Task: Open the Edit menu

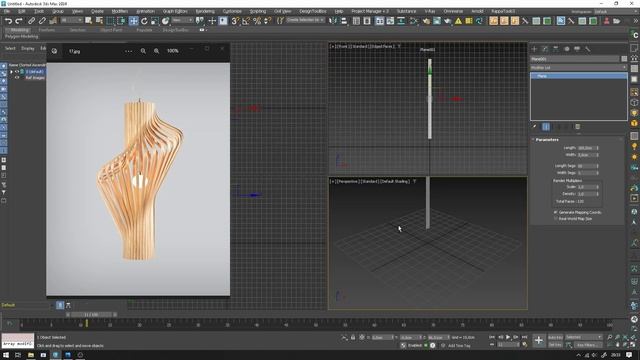Action: [x=22, y=11]
